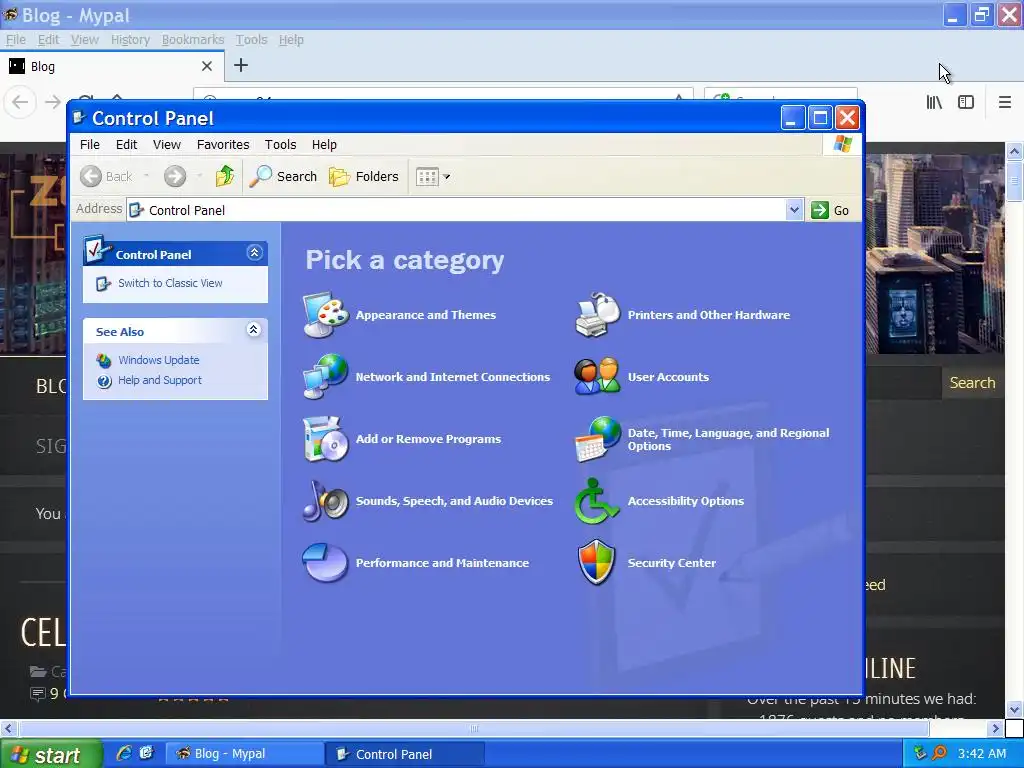Viewport: 1024px width, 768px height.
Task: Open Performance and Maintenance pie icon
Action: (325, 562)
